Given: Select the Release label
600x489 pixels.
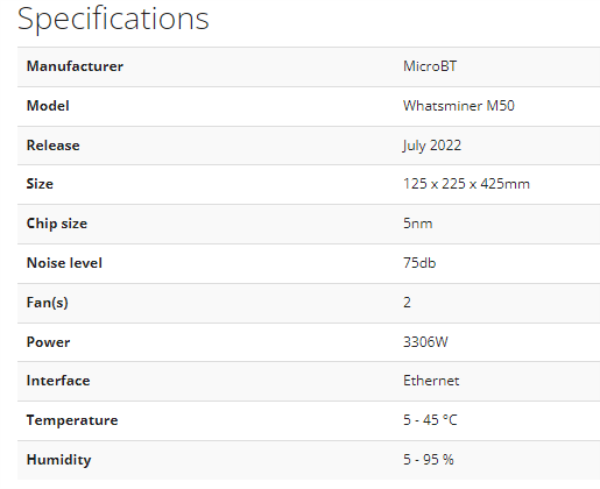Looking at the screenshot, I should coord(53,145).
